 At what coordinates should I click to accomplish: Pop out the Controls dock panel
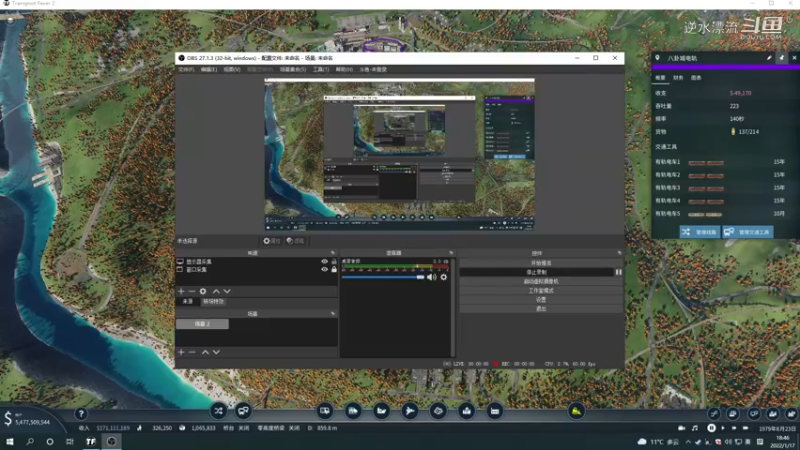pos(619,253)
